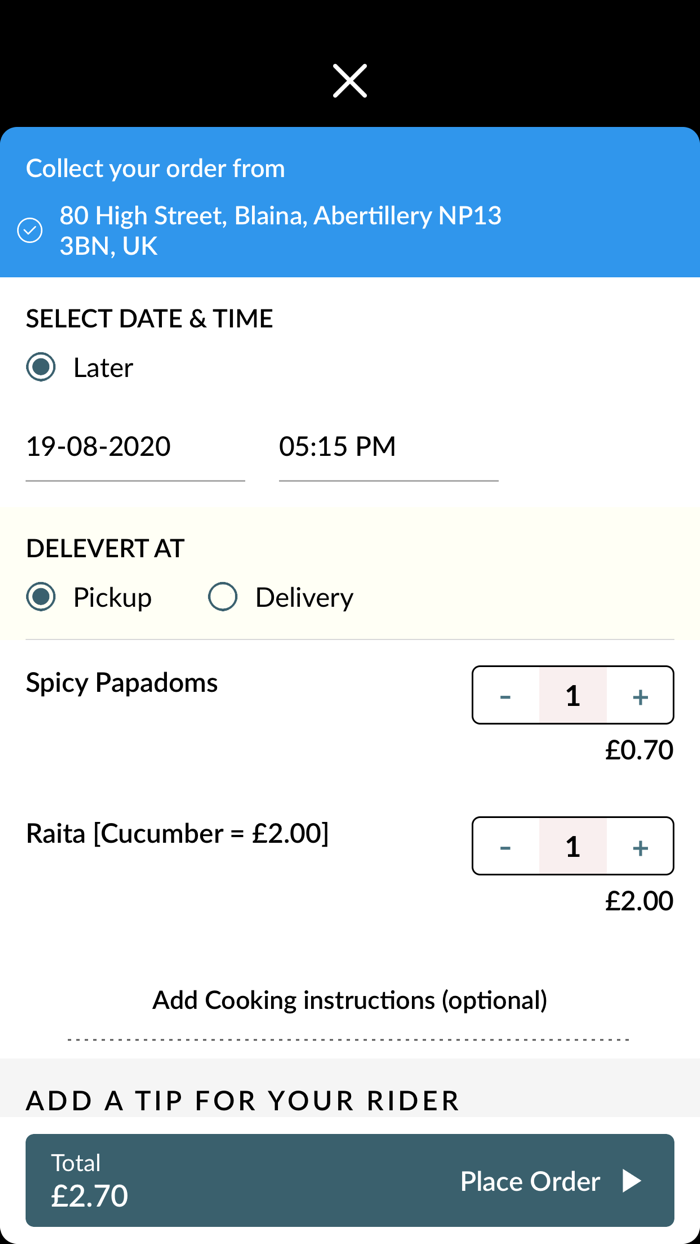Expand the ADD A TIP FOR YOUR RIDER section
The image size is (700, 1244).
243,1100
